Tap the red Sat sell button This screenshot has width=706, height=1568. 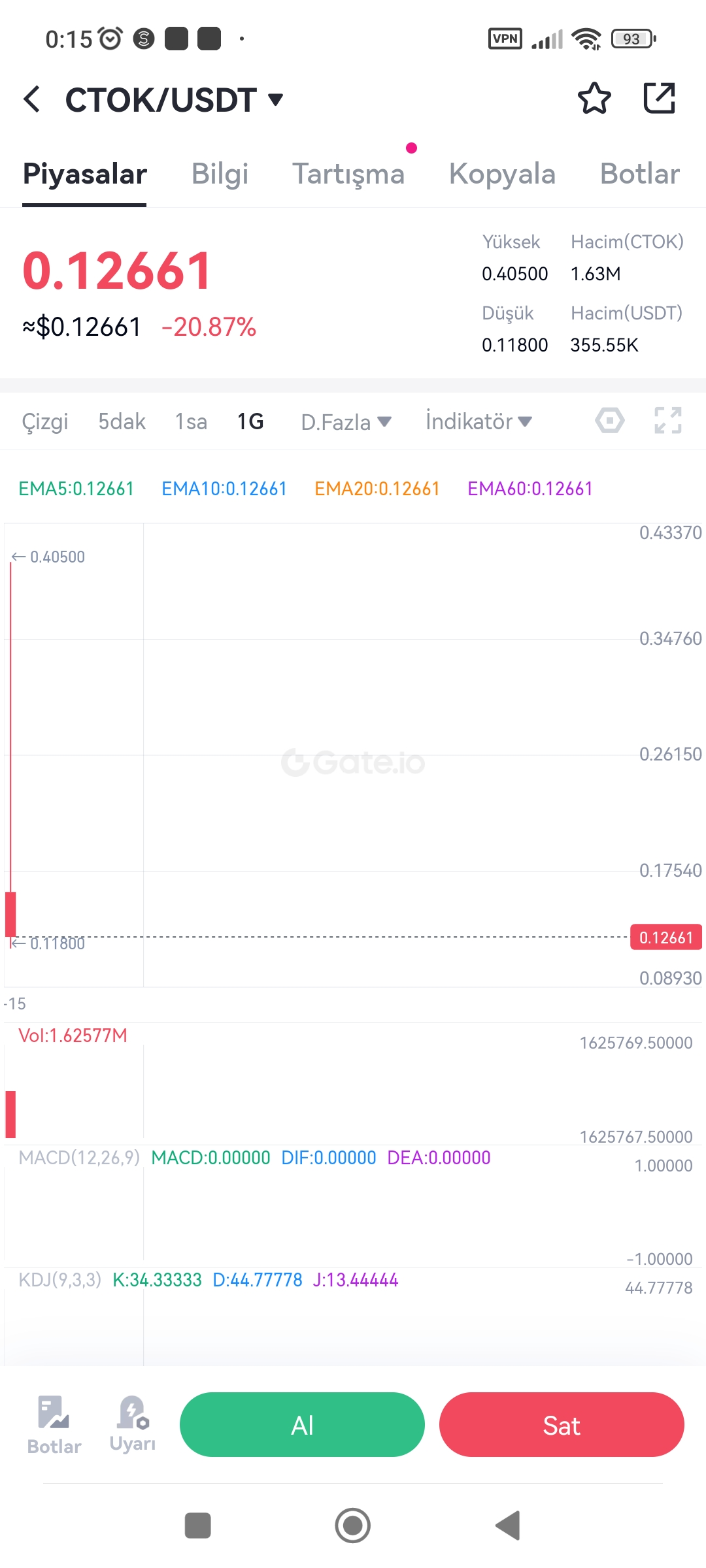point(562,1425)
